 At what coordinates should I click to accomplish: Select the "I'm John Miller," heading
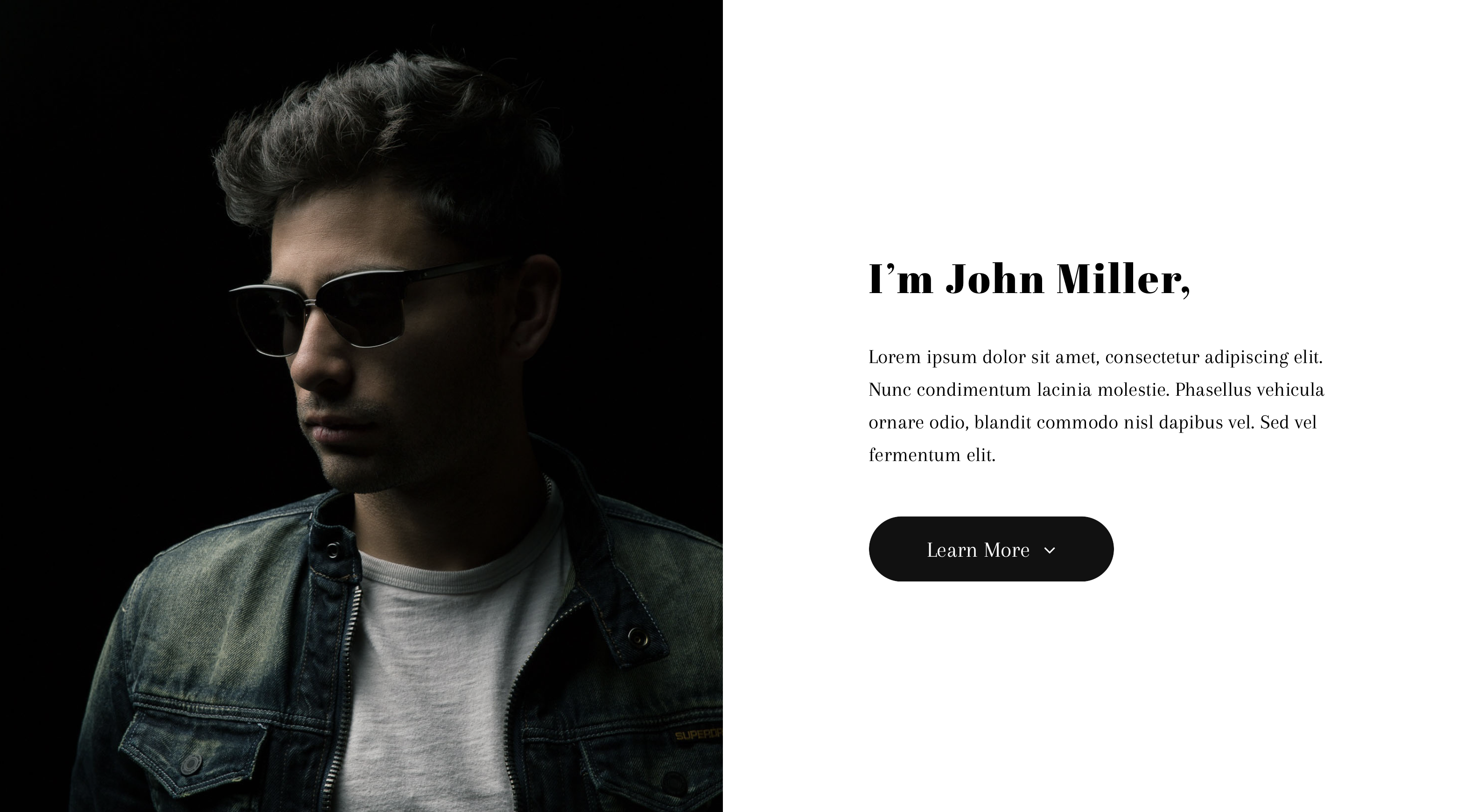tap(1029, 279)
